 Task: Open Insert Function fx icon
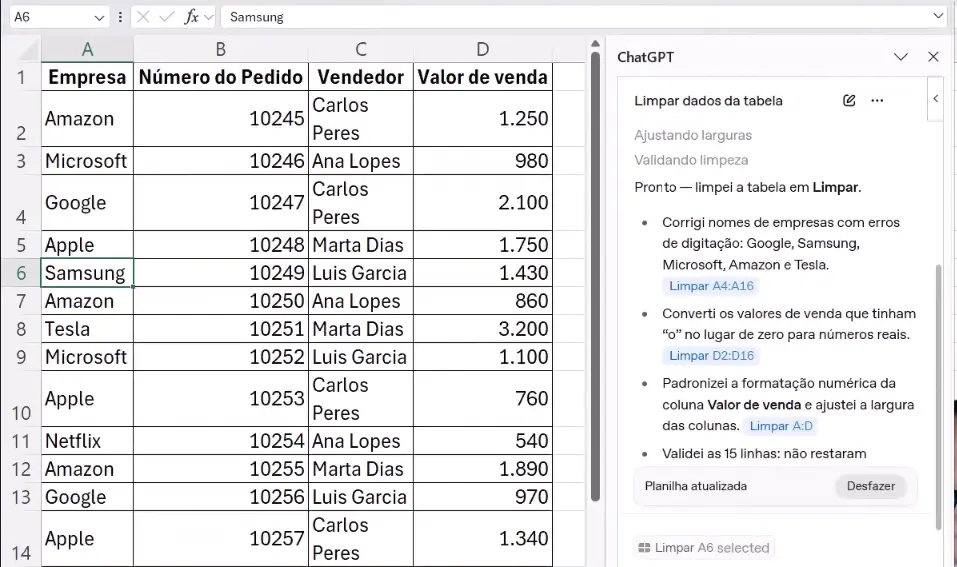192,17
